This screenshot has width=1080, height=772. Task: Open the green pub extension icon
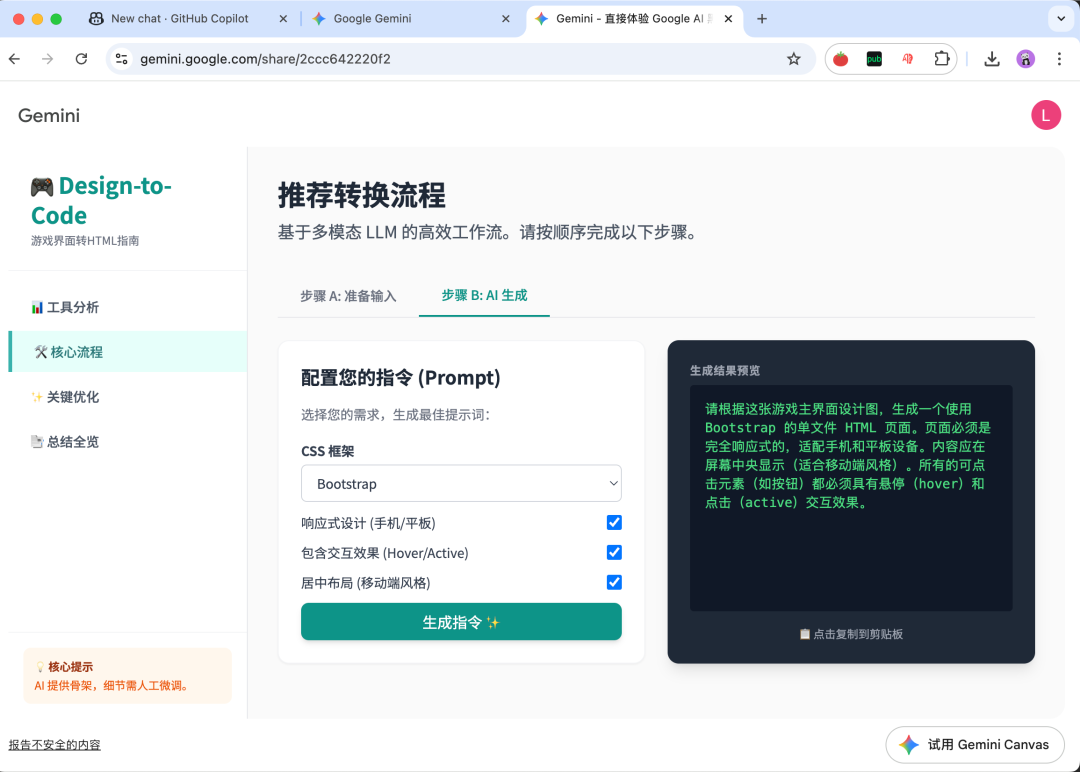pyautogui.click(x=874, y=59)
